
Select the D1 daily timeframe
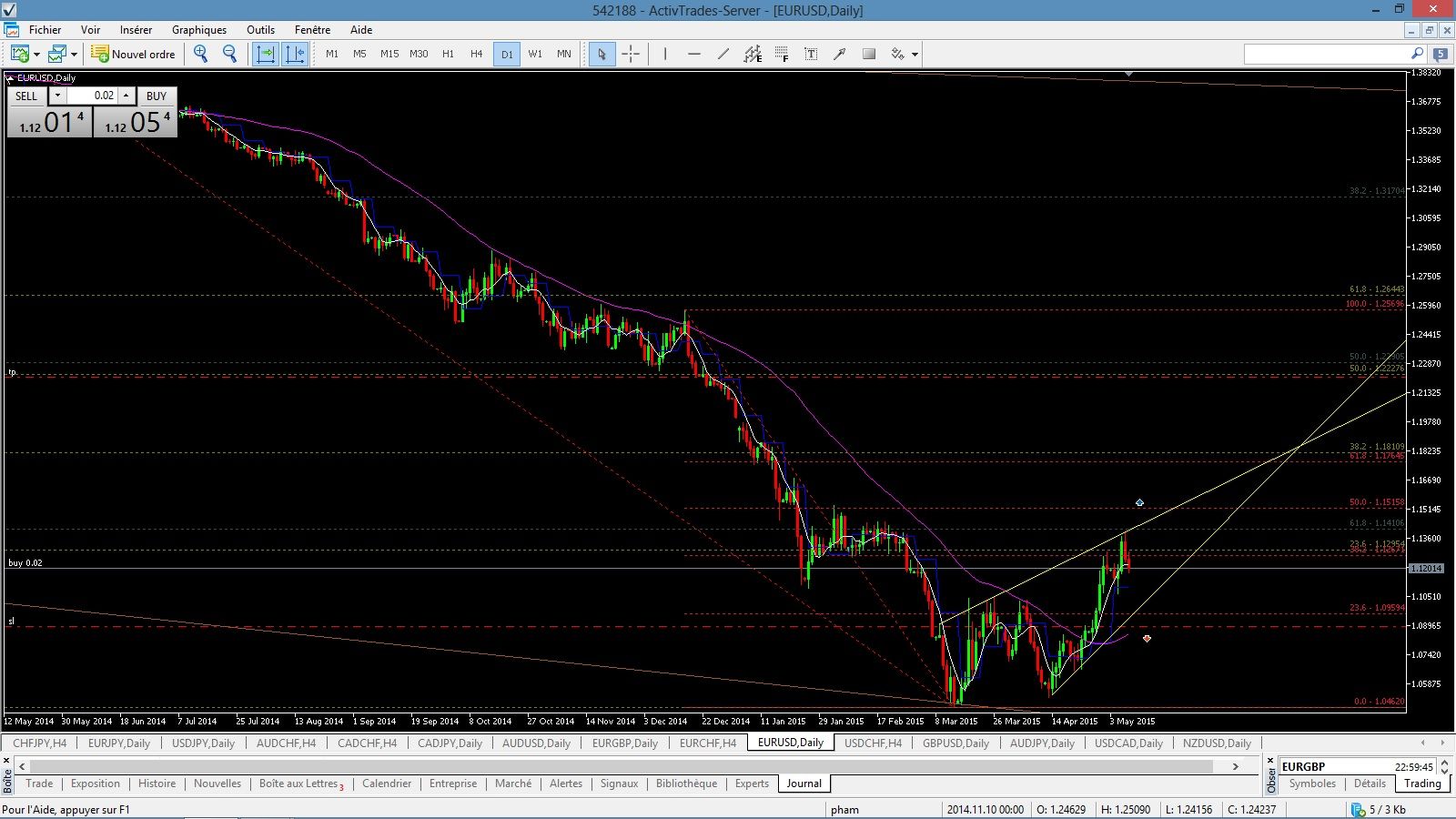(507, 54)
